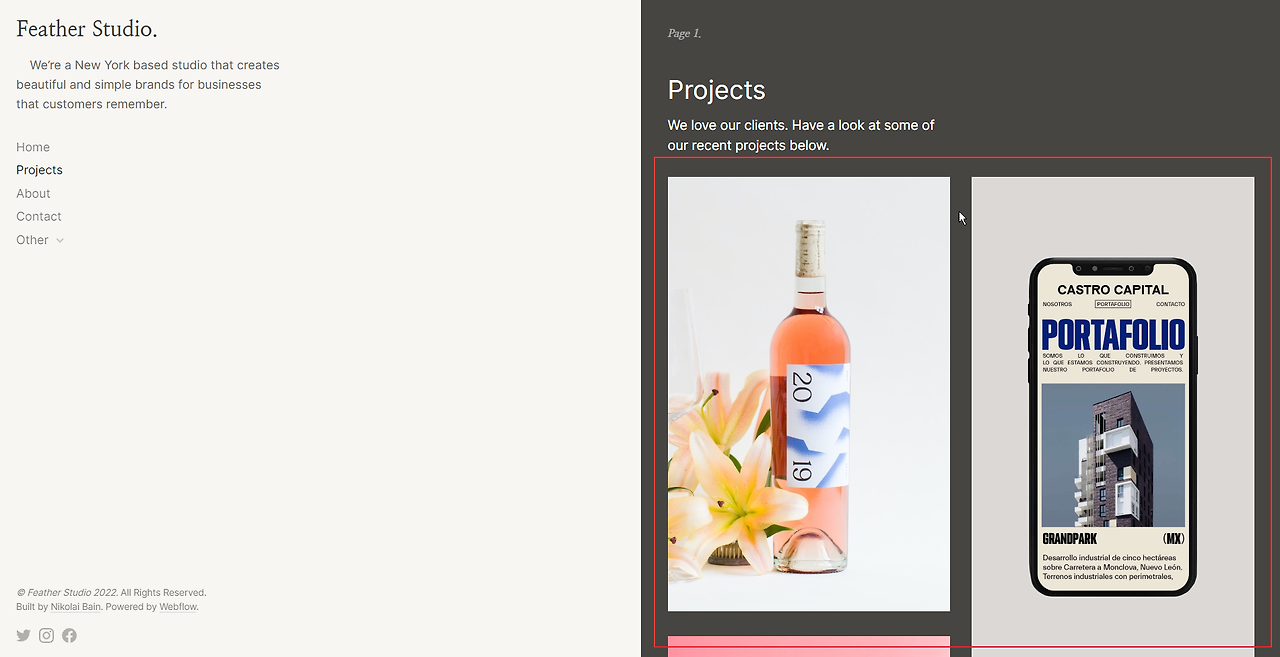
Task: Click the 2019 label on the bottle
Action: (x=802, y=427)
